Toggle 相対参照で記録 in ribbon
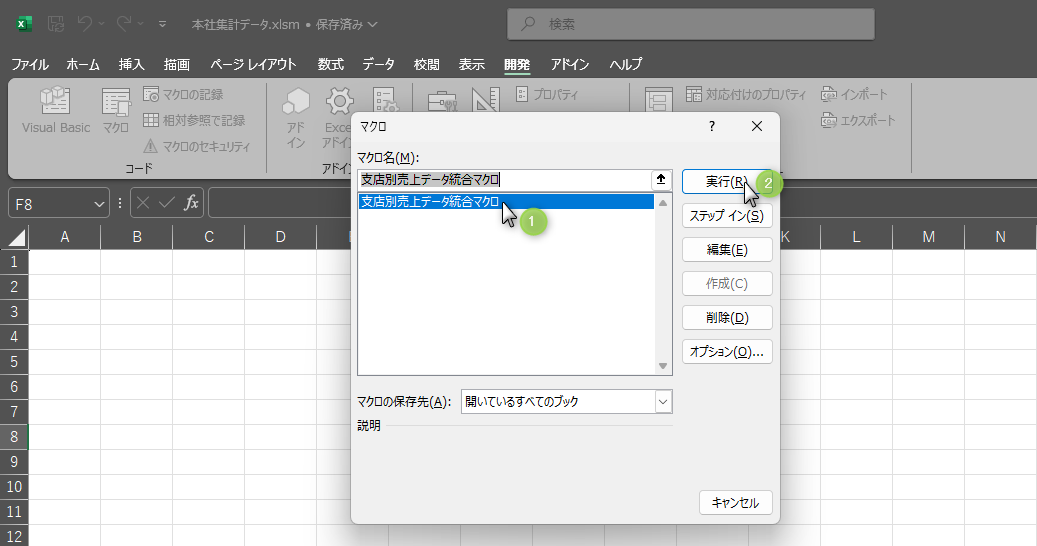The image size is (1037, 546). pyautogui.click(x=151, y=120)
